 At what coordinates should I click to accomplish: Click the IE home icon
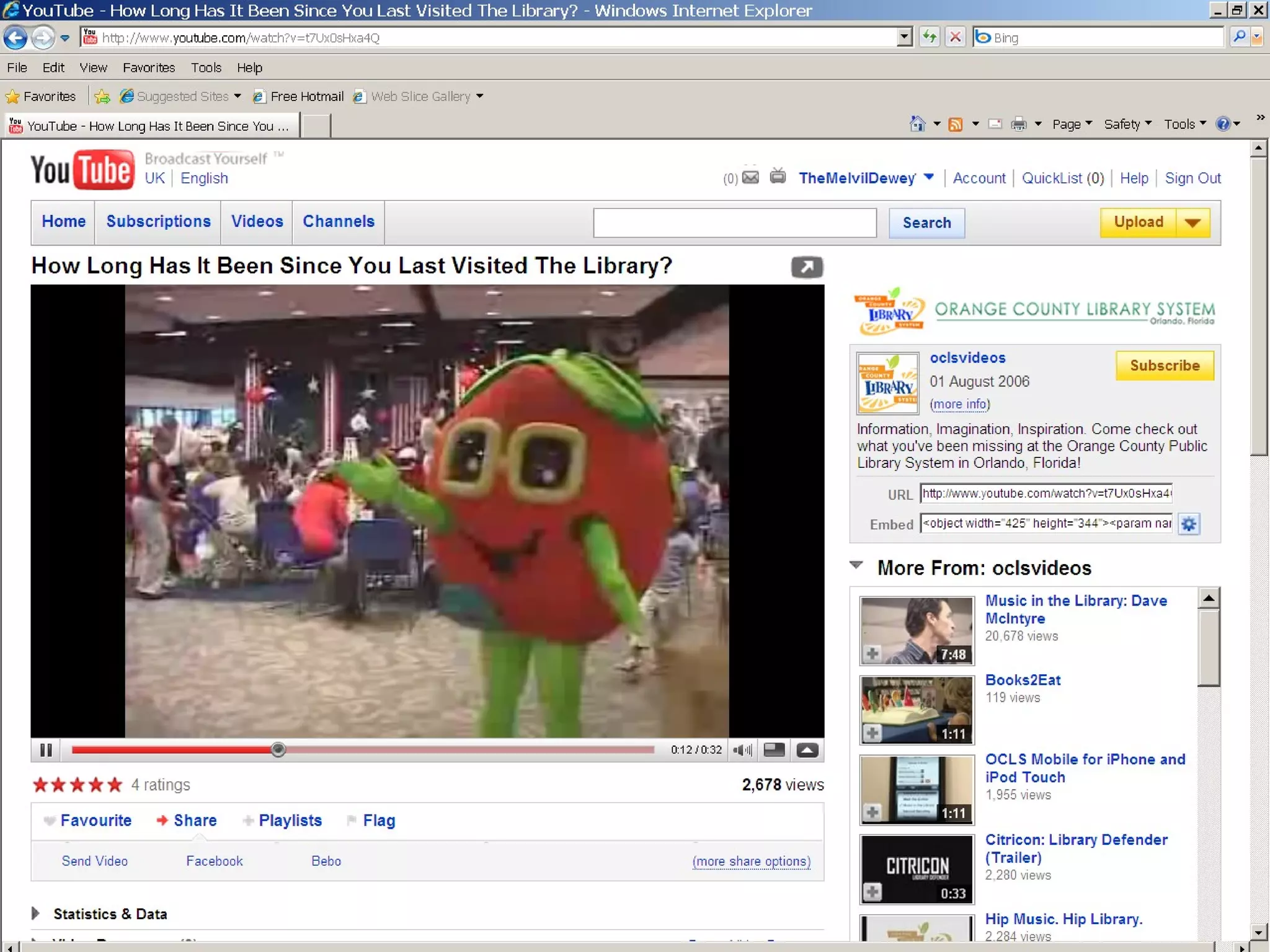point(917,124)
